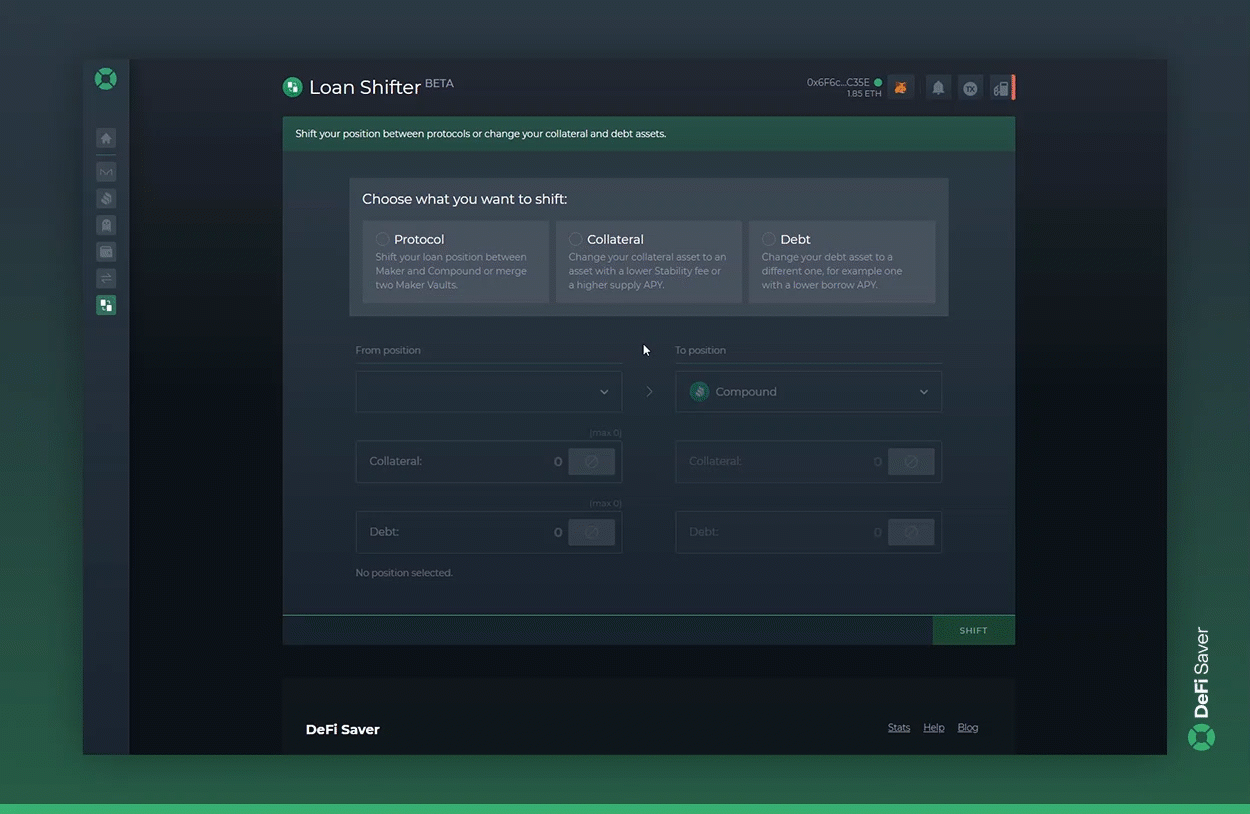Open the Maker protocol sidebar icon
1250x814 pixels.
[x=106, y=172]
